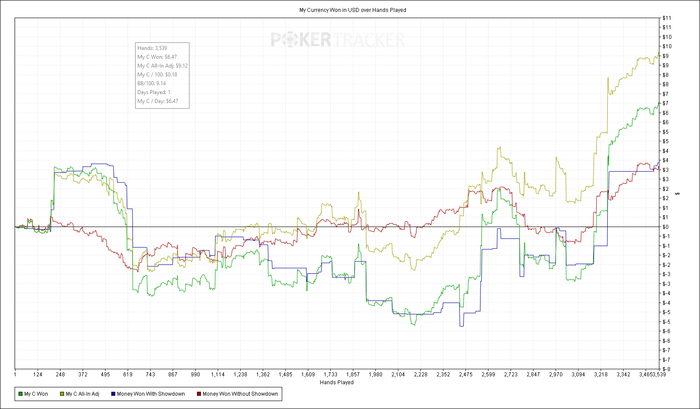Click the 'Hands Played' x-axis title
Image resolution: width=700 pixels, height=409 pixels.
337,383
